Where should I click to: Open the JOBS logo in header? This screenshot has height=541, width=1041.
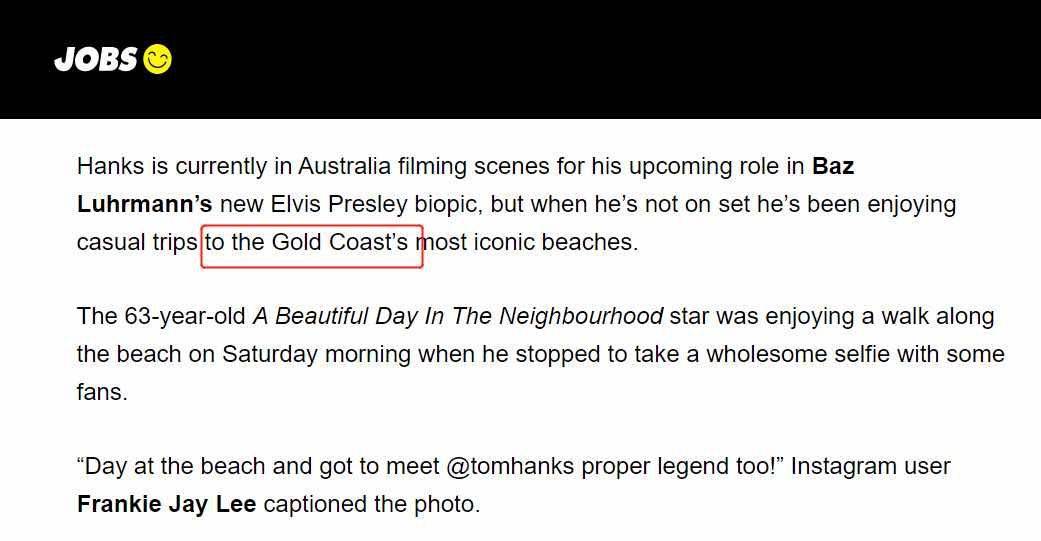point(113,59)
